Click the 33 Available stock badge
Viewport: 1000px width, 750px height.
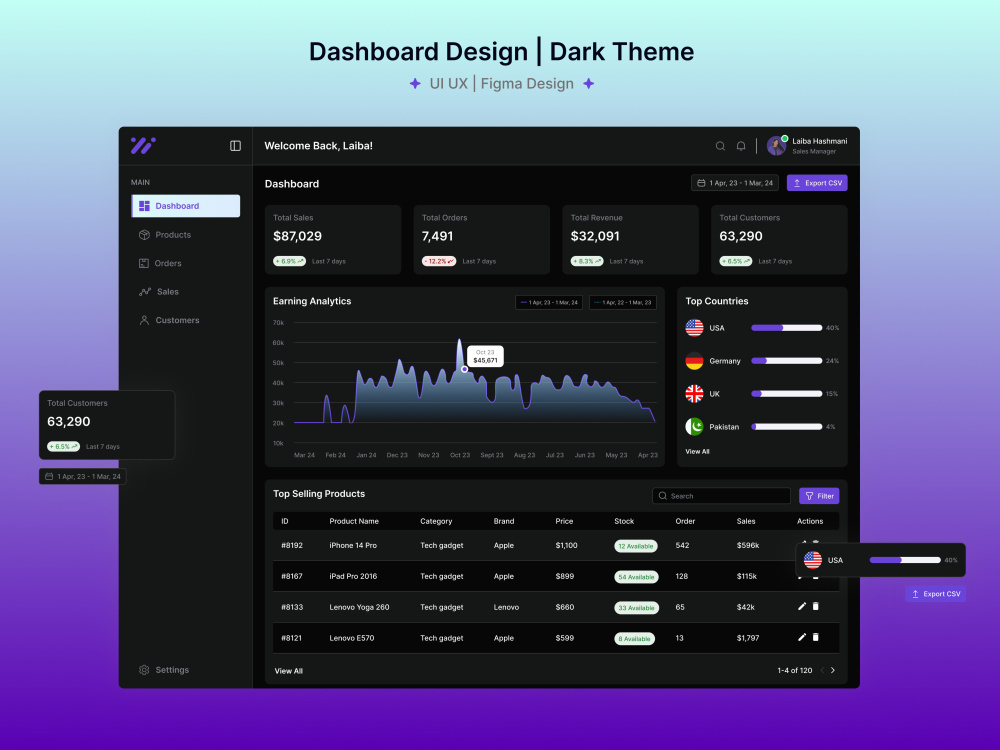click(636, 608)
